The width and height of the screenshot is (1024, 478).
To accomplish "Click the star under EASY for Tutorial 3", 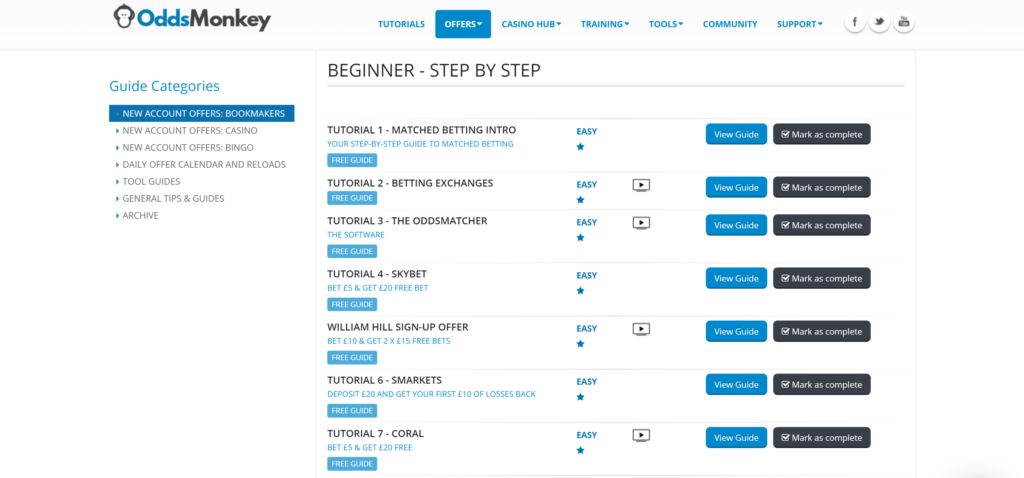I will pos(580,238).
